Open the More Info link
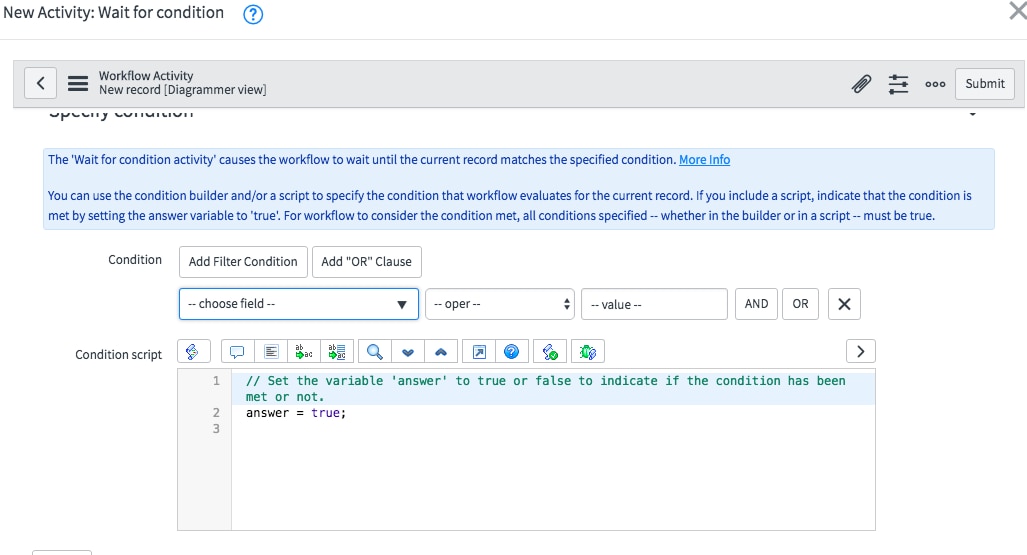Screen dimensions: 1027x555 pos(704,160)
